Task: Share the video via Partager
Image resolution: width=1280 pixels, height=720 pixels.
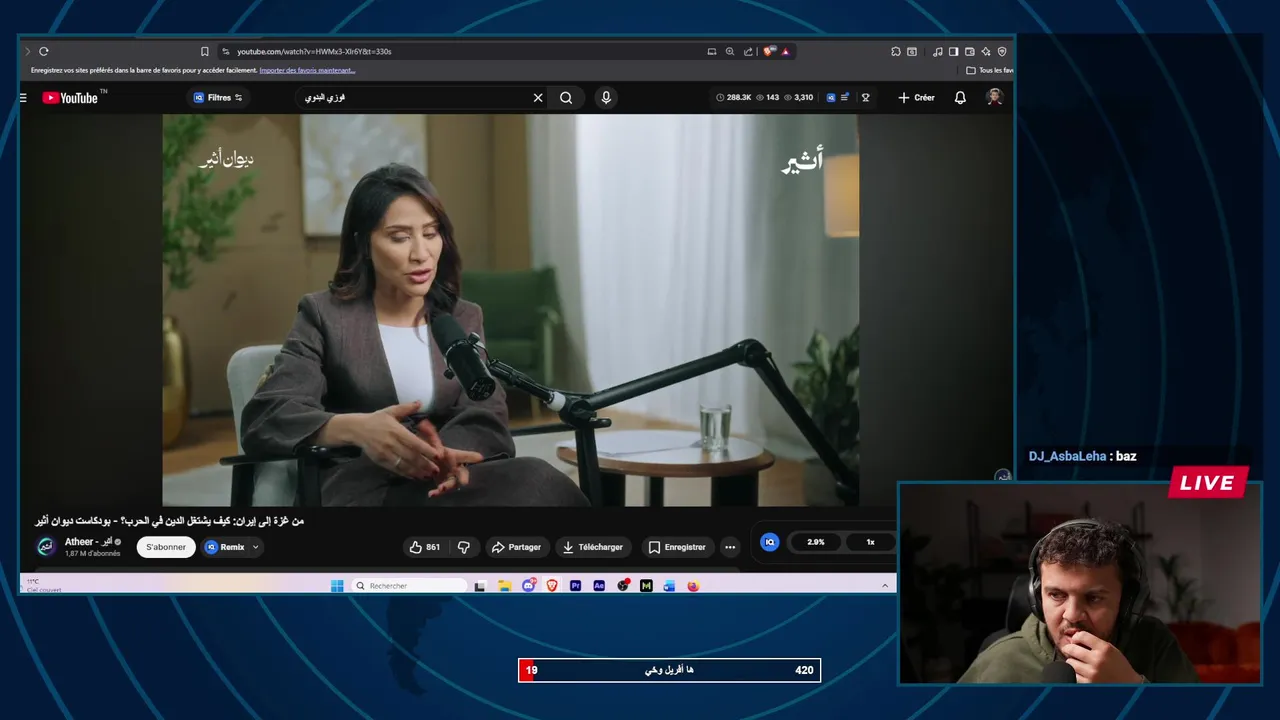Action: [516, 547]
